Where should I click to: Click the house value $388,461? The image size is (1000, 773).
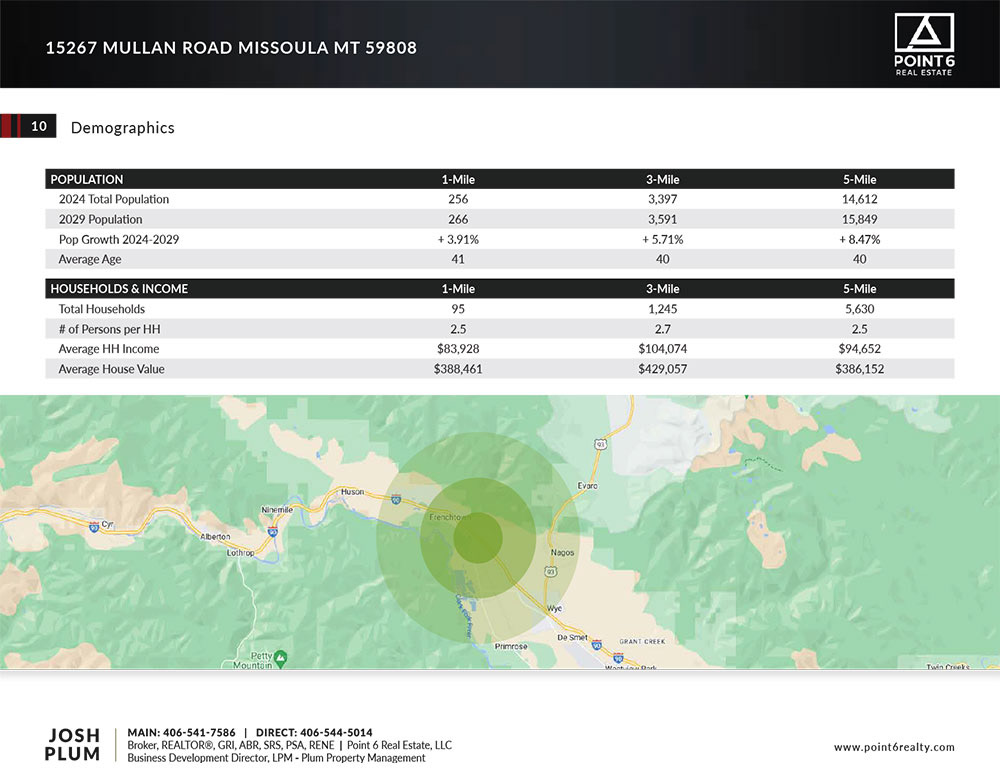point(458,369)
